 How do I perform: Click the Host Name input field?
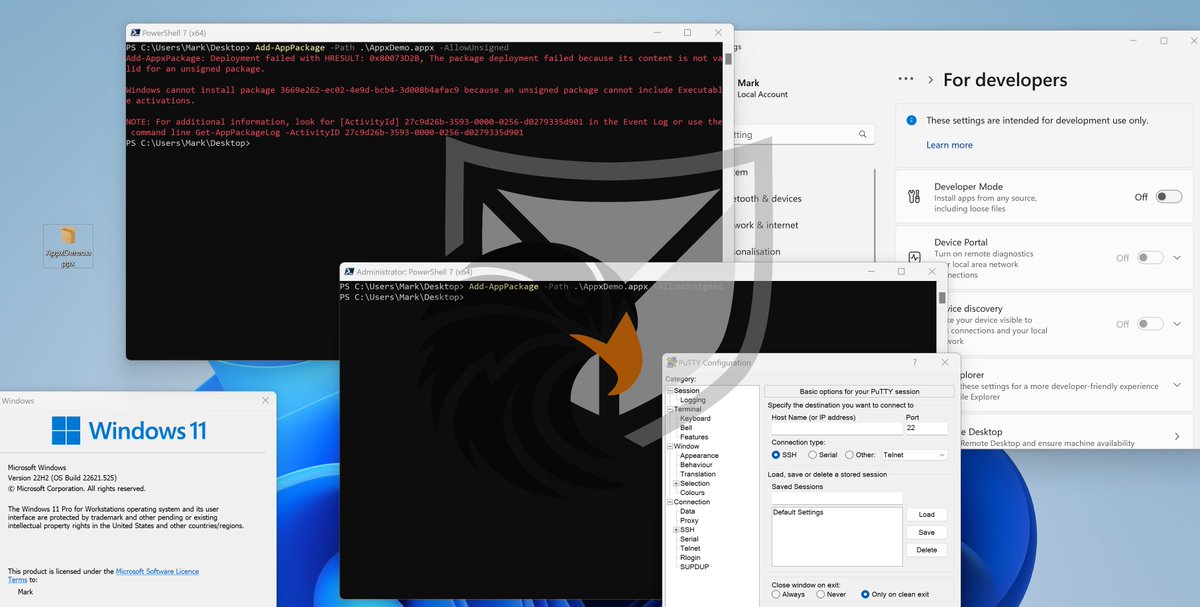pos(836,428)
